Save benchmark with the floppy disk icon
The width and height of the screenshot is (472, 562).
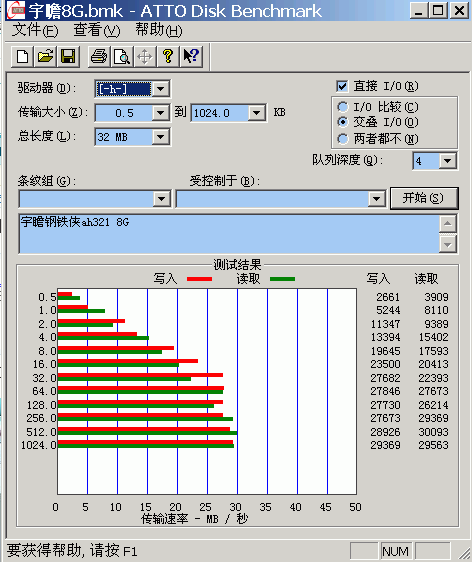pos(68,57)
